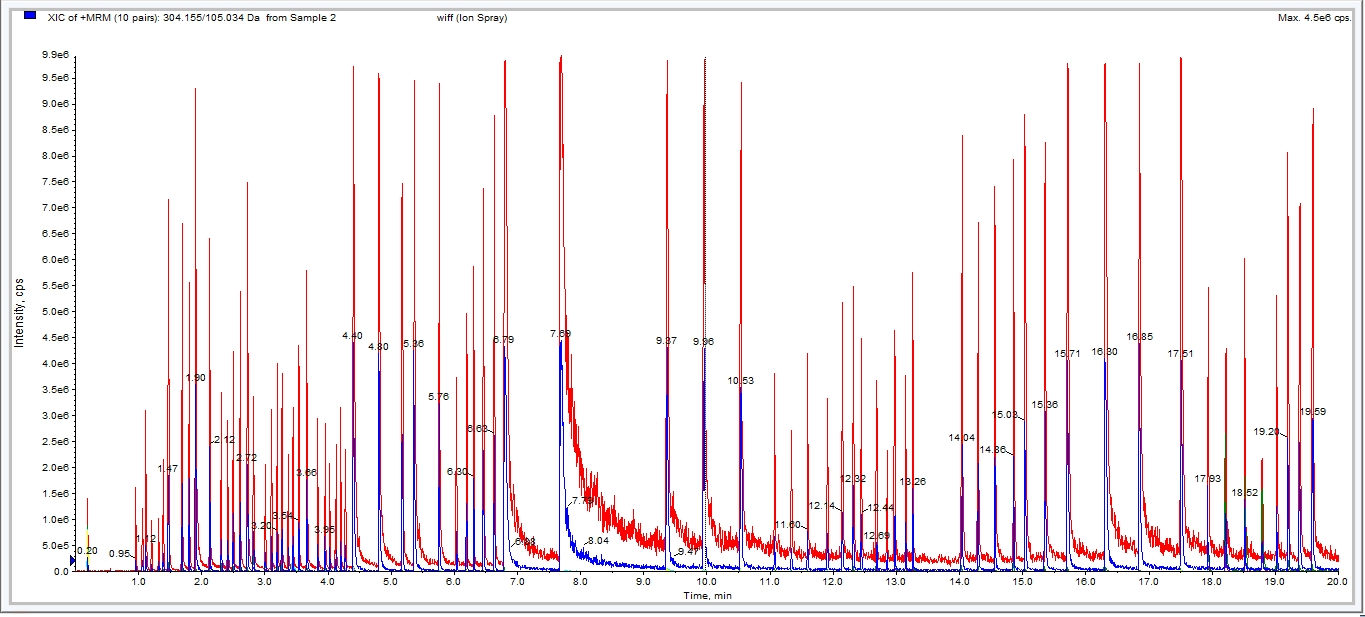This screenshot has height=617, width=1365.
Task: Click the 4.40 retention time label
Action: [x=352, y=336]
